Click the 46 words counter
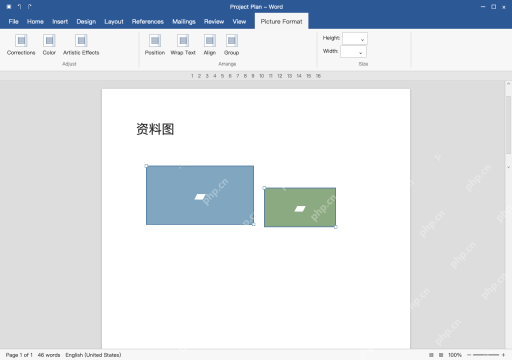This screenshot has height=360, width=512. coord(49,355)
